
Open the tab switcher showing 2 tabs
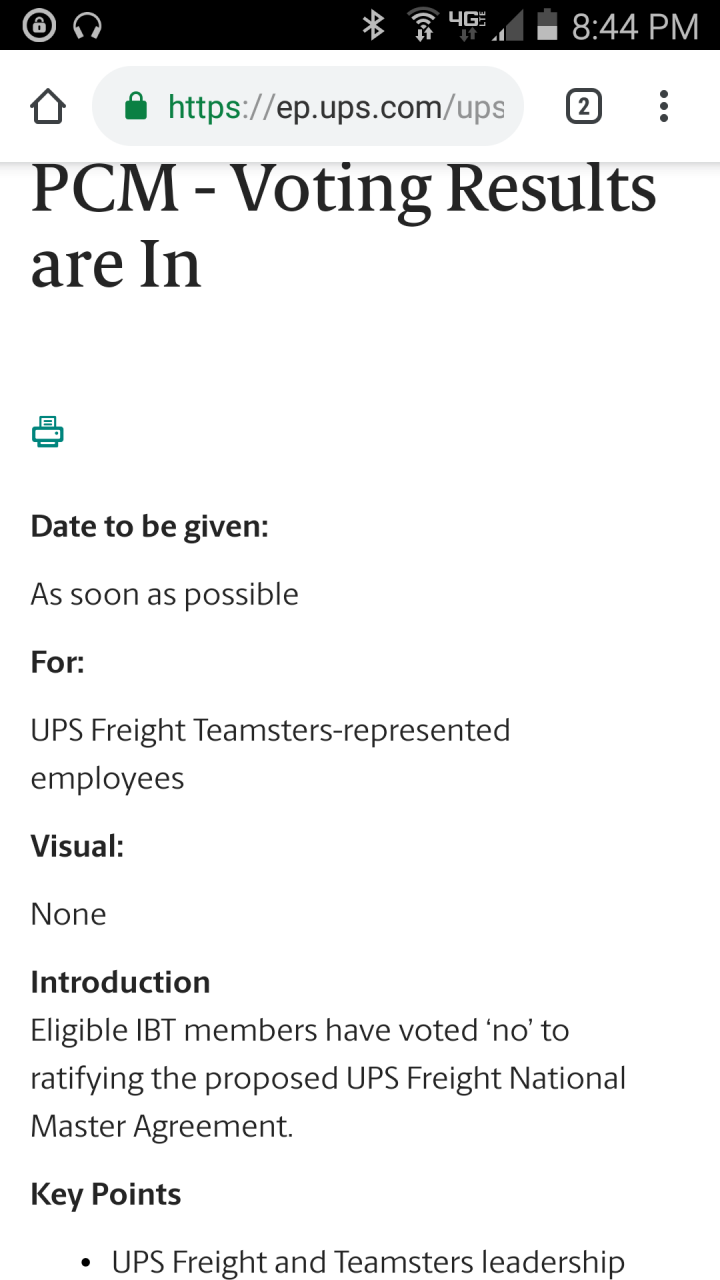coord(584,106)
